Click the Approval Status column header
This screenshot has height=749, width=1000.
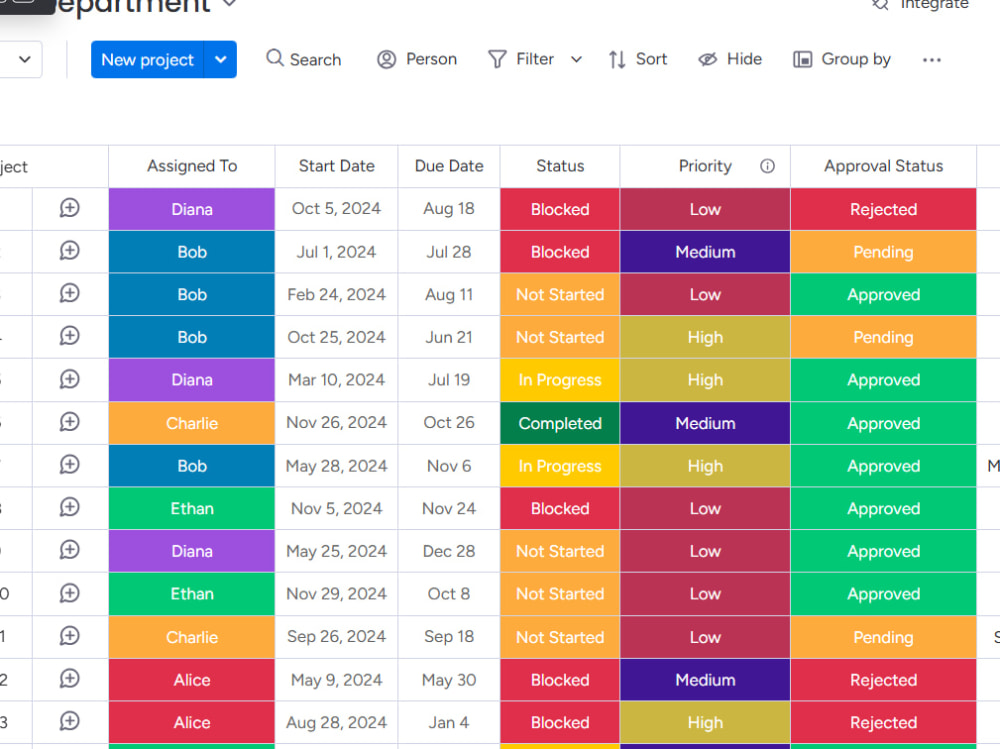(x=883, y=167)
